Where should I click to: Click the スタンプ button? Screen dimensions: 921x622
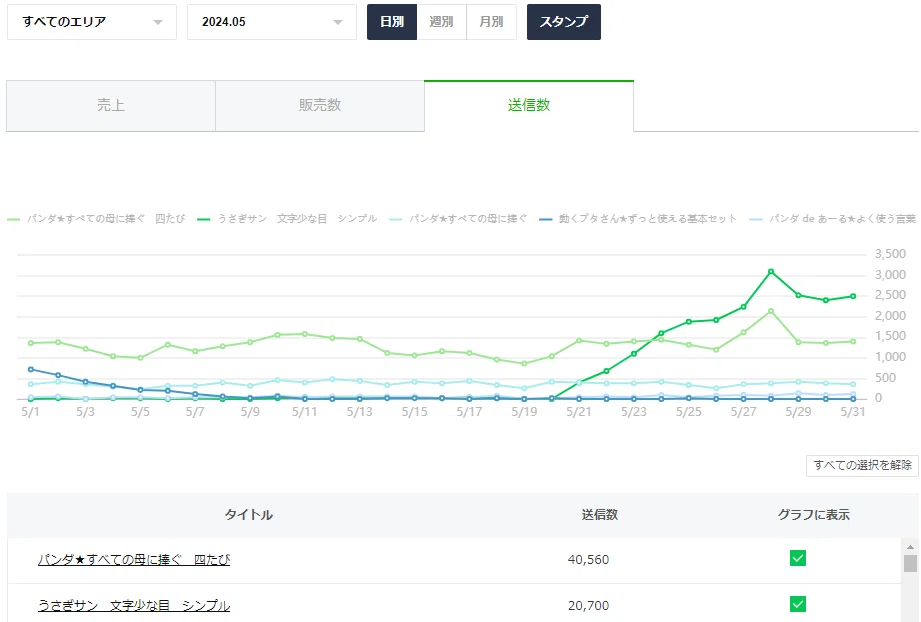click(x=563, y=22)
